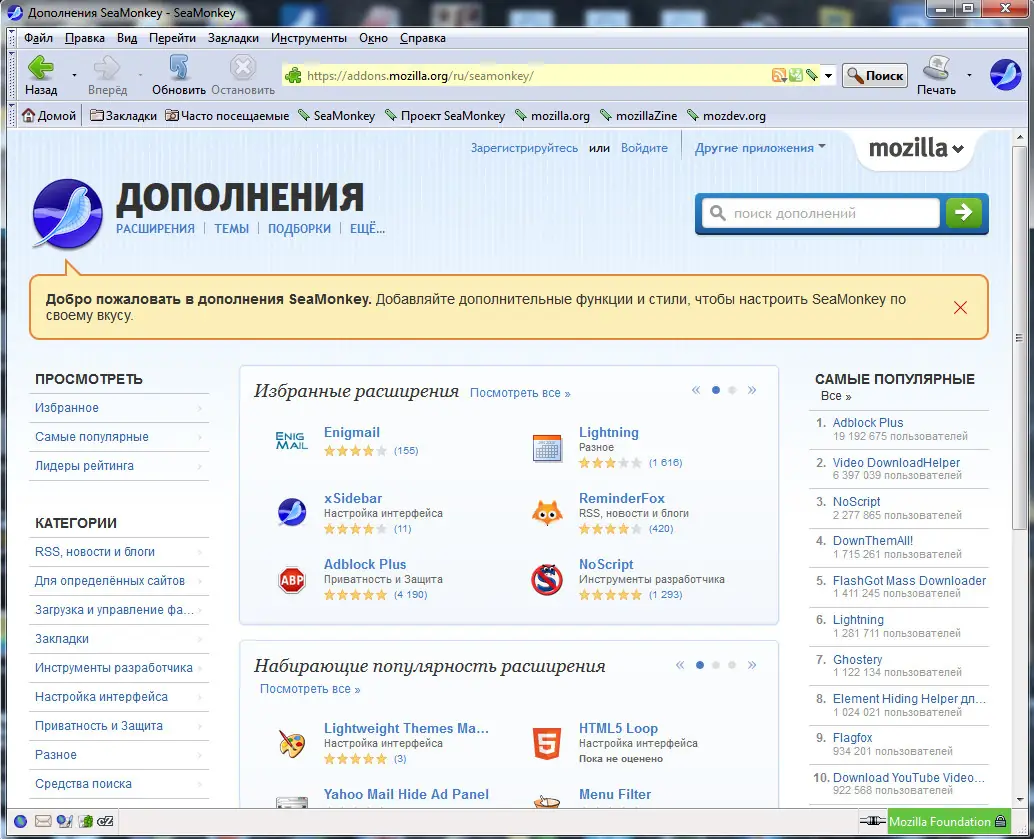Expand the mozilla tab dropdown
Image resolution: width=1034 pixels, height=839 pixels.
(x=916, y=148)
